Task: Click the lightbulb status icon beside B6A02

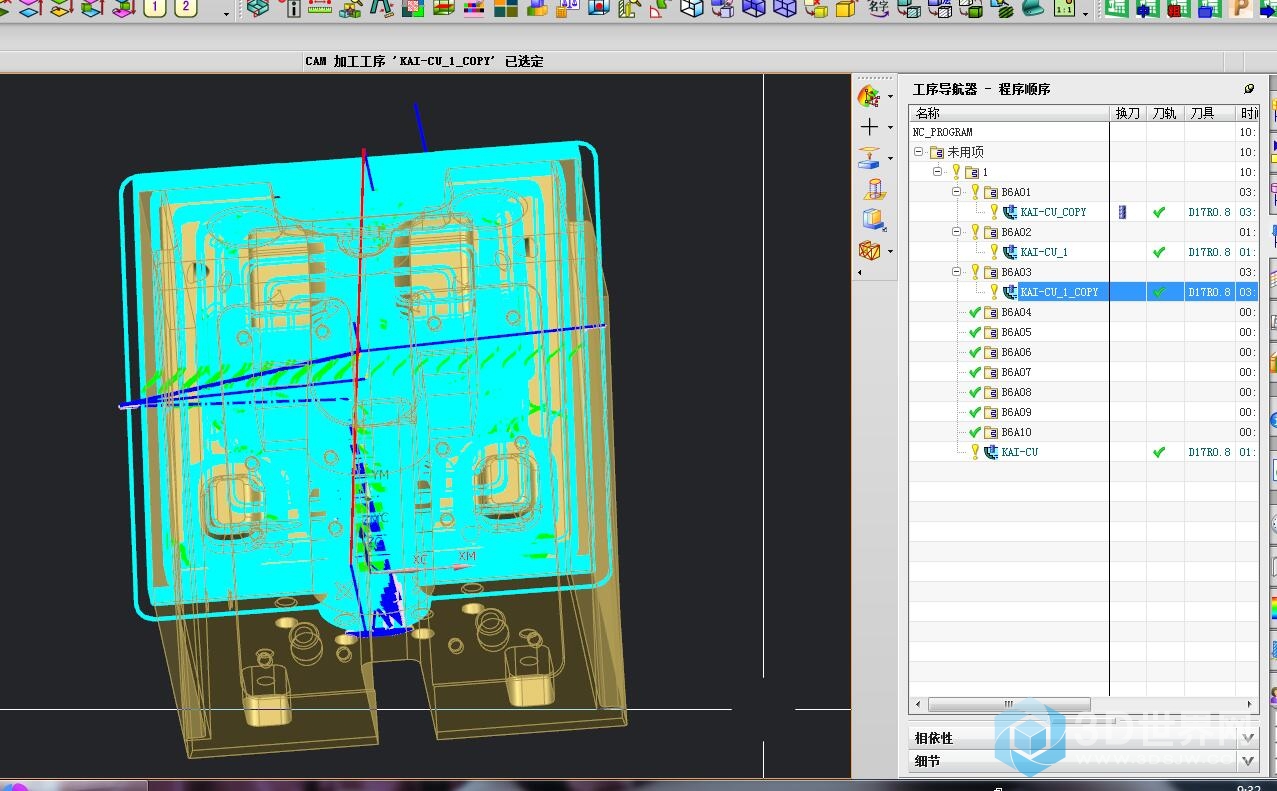Action: (x=975, y=232)
